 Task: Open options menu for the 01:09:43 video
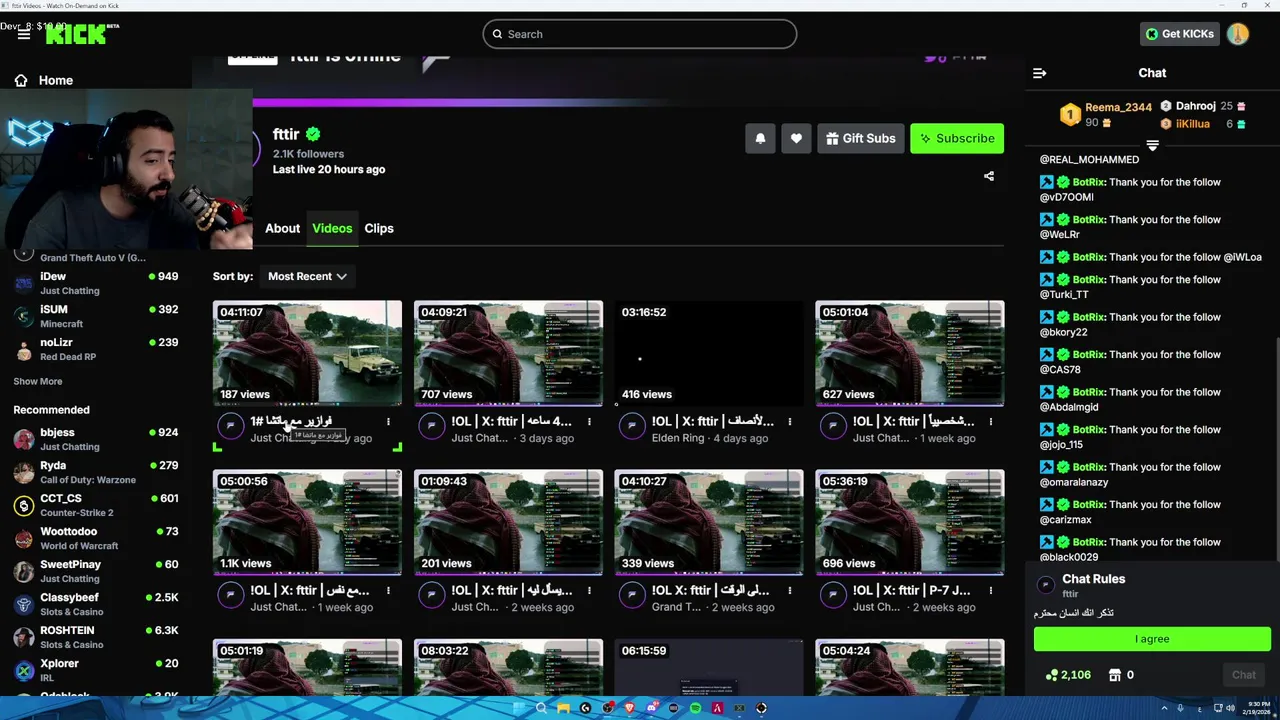pos(589,591)
